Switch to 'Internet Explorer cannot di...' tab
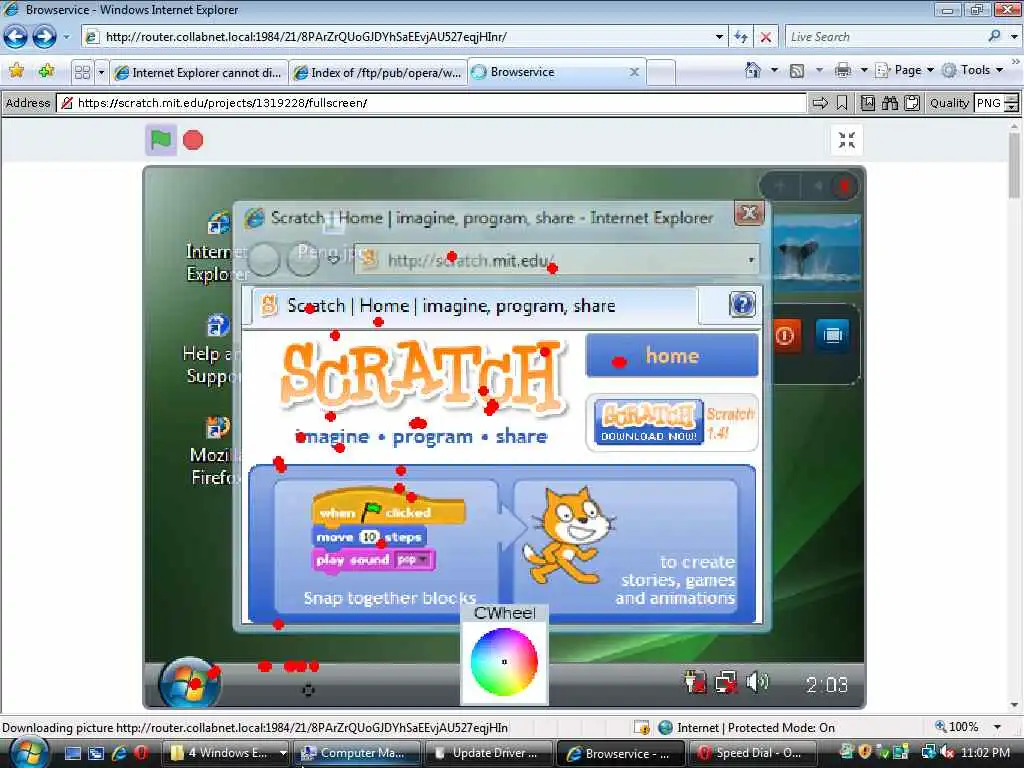Image resolution: width=1024 pixels, height=768 pixels. coord(199,72)
